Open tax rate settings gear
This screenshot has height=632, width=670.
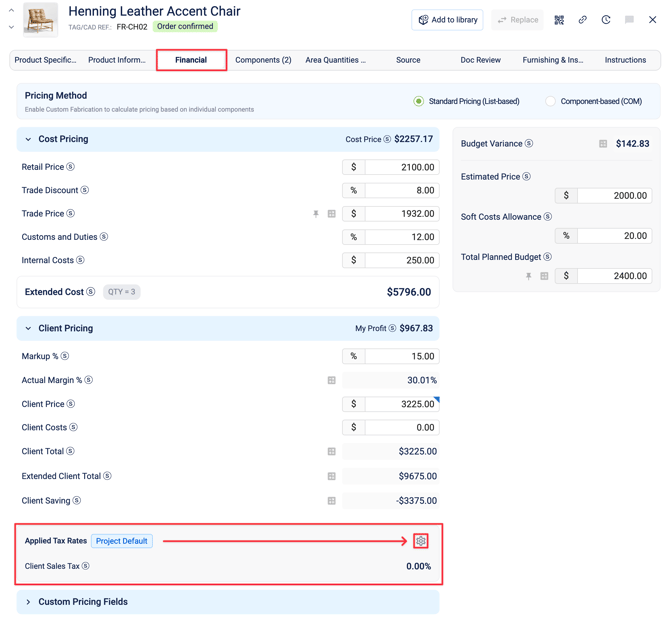pos(421,541)
